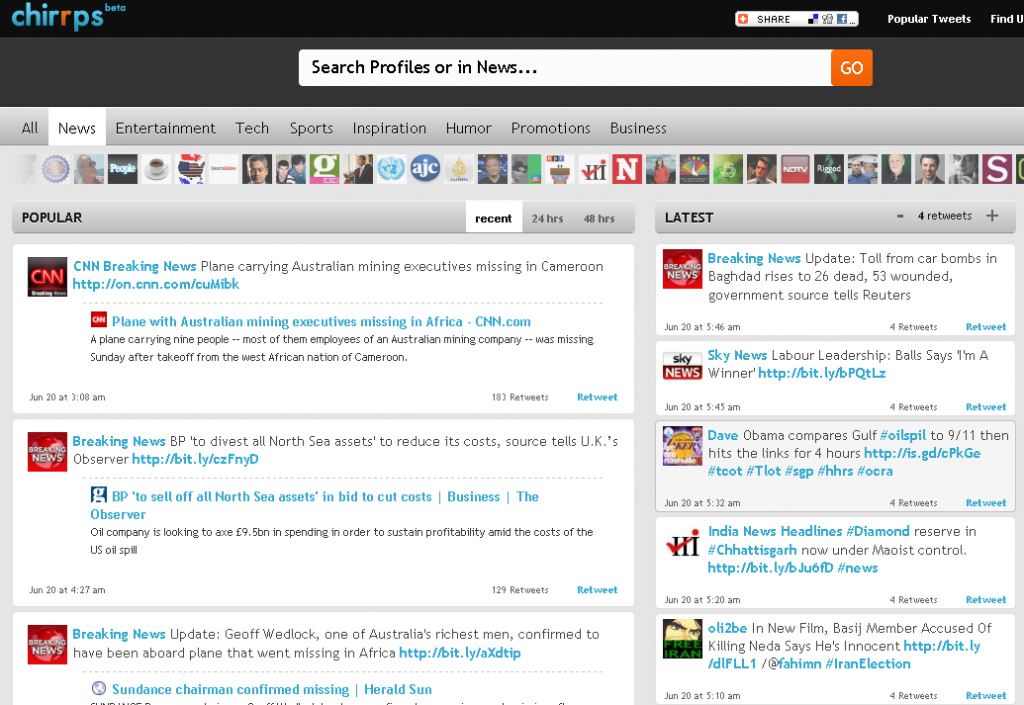Retweet the CNN Cameroon plane tweet
1024x705 pixels.
597,397
